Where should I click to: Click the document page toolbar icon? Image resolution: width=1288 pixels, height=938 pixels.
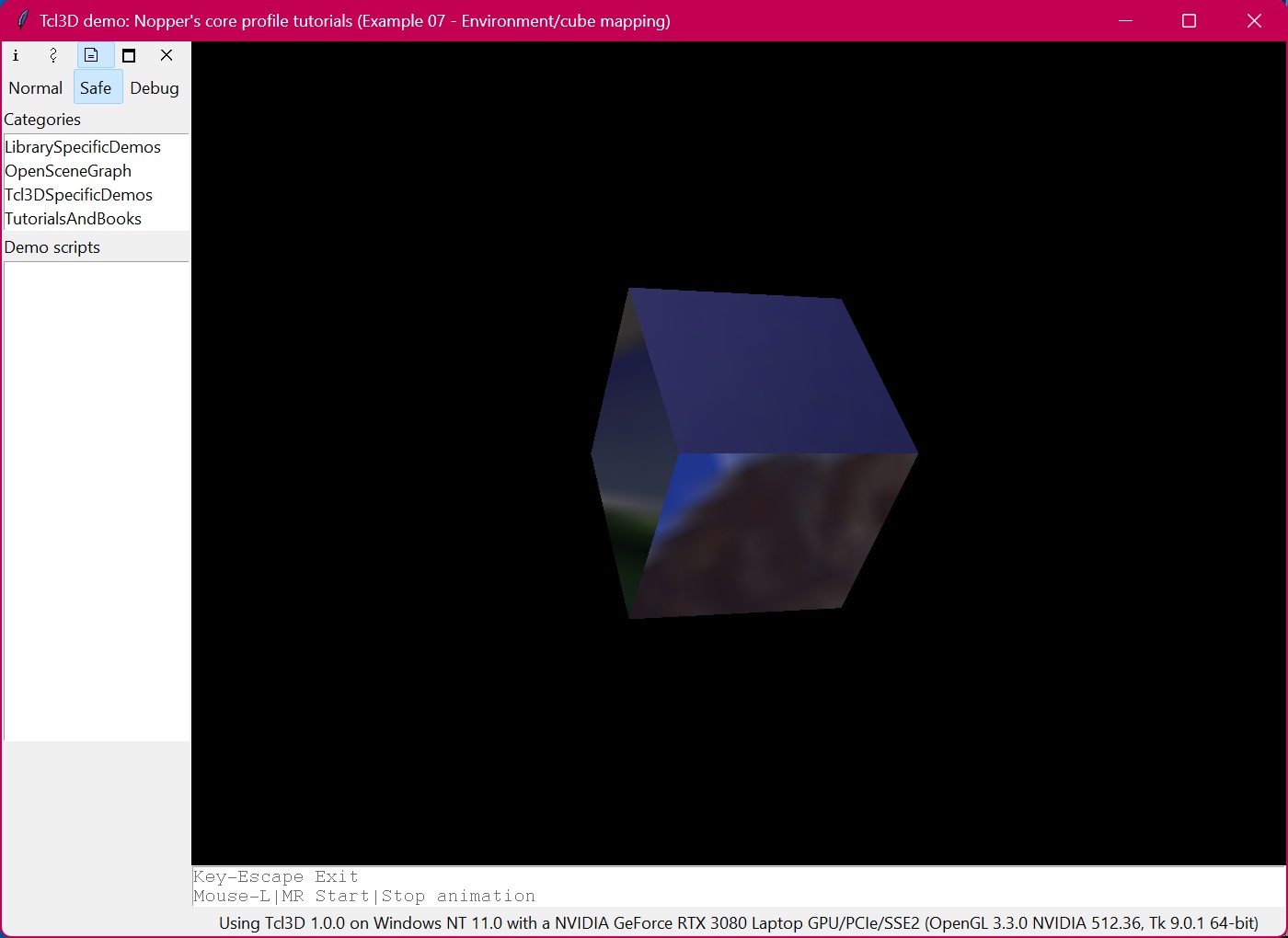click(91, 55)
